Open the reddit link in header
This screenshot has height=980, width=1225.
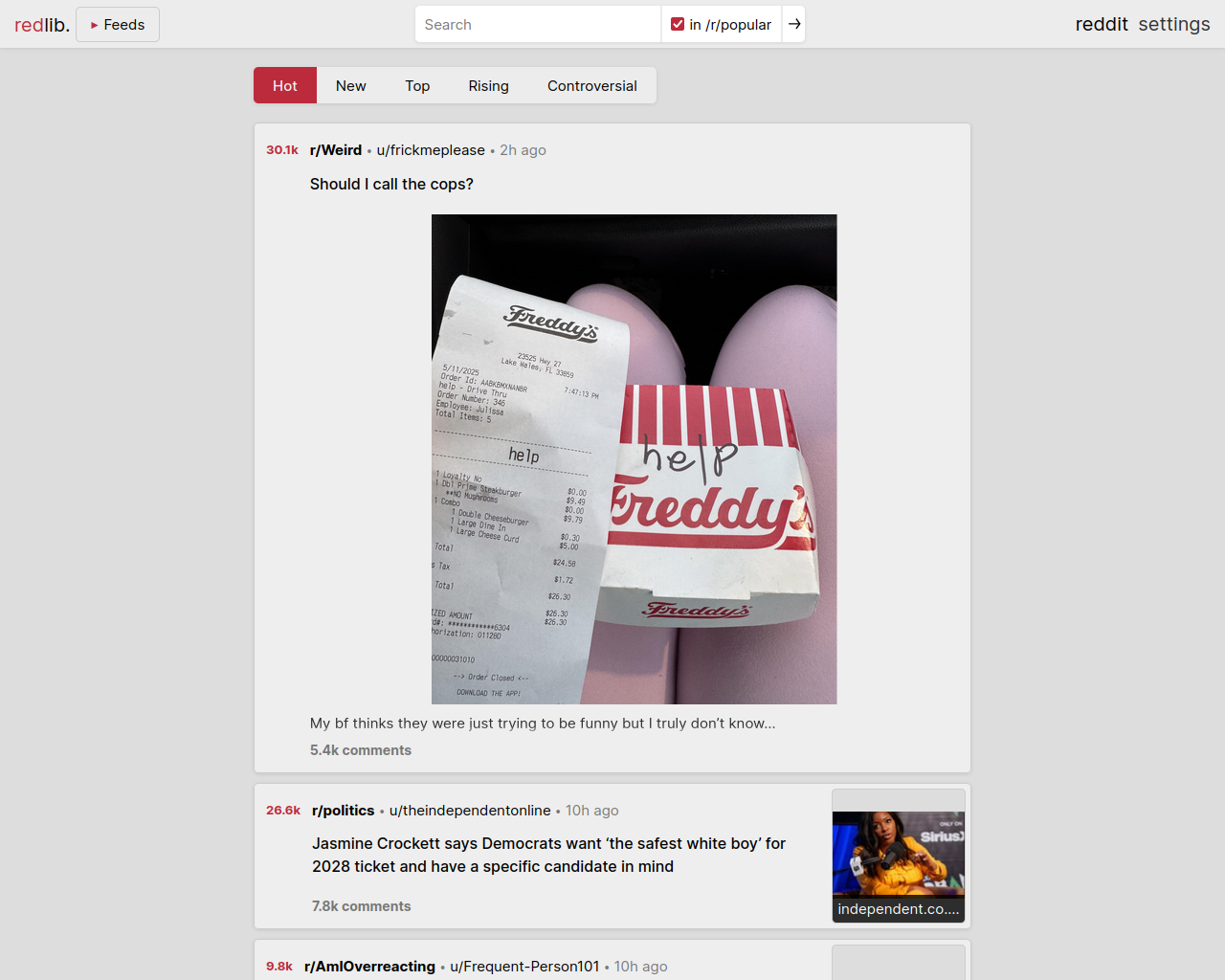(x=1102, y=24)
